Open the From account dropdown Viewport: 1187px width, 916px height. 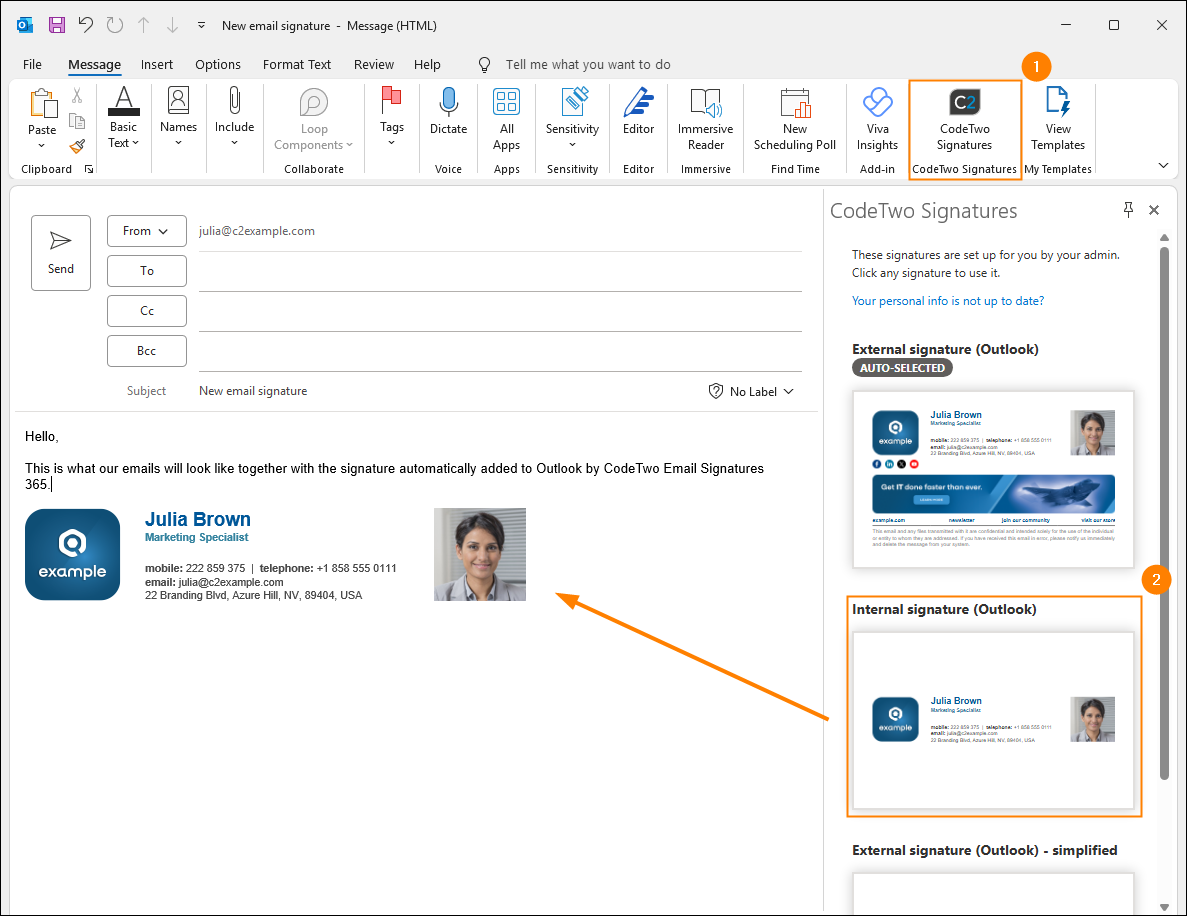pyautogui.click(x=147, y=231)
